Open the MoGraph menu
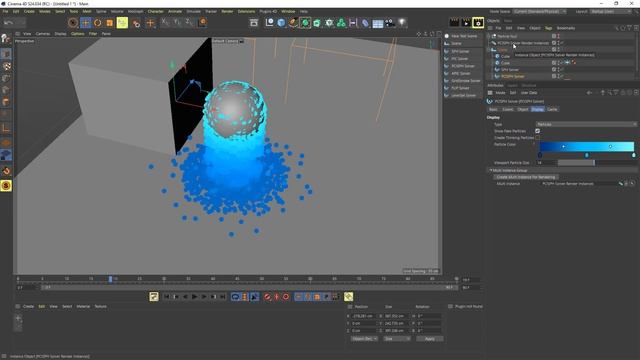The image size is (640, 360). coord(136,11)
